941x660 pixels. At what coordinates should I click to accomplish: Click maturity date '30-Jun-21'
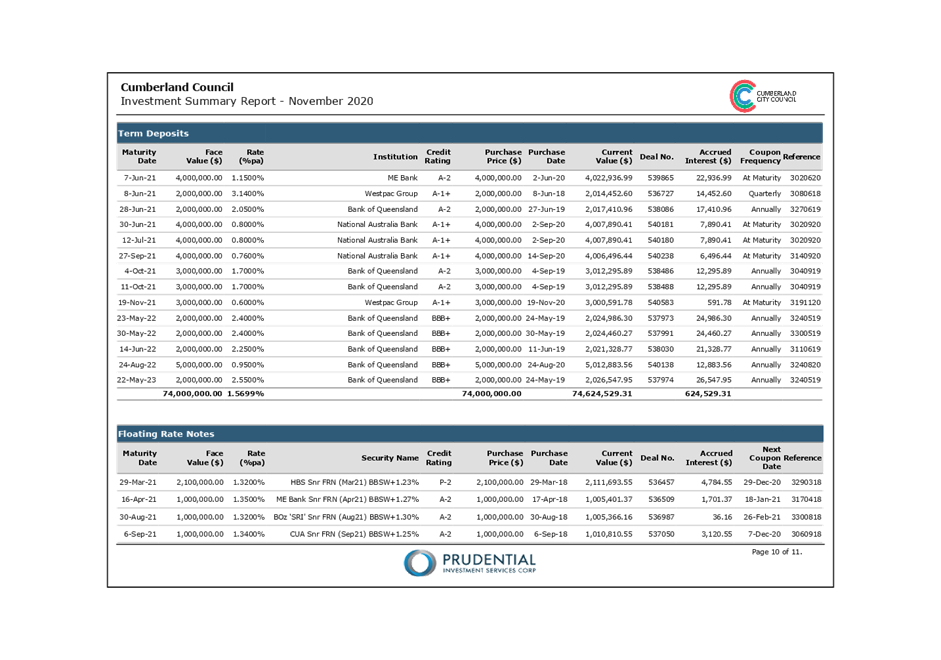pyautogui.click(x=137, y=224)
